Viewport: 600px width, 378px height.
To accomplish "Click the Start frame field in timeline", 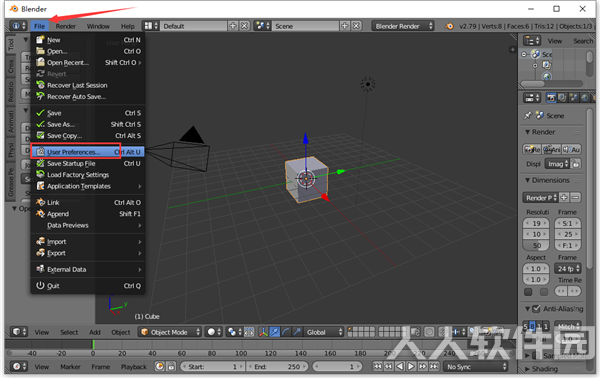I will tap(212, 367).
